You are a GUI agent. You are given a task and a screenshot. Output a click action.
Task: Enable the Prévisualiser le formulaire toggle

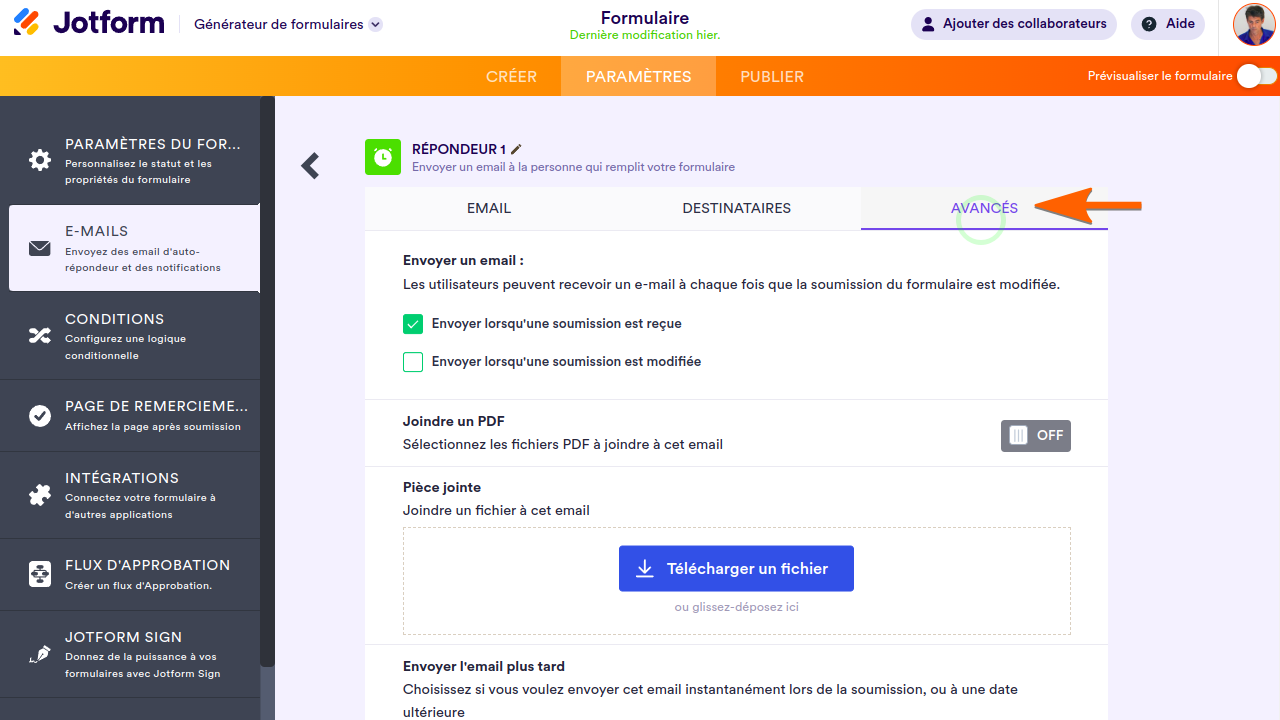coord(1256,76)
